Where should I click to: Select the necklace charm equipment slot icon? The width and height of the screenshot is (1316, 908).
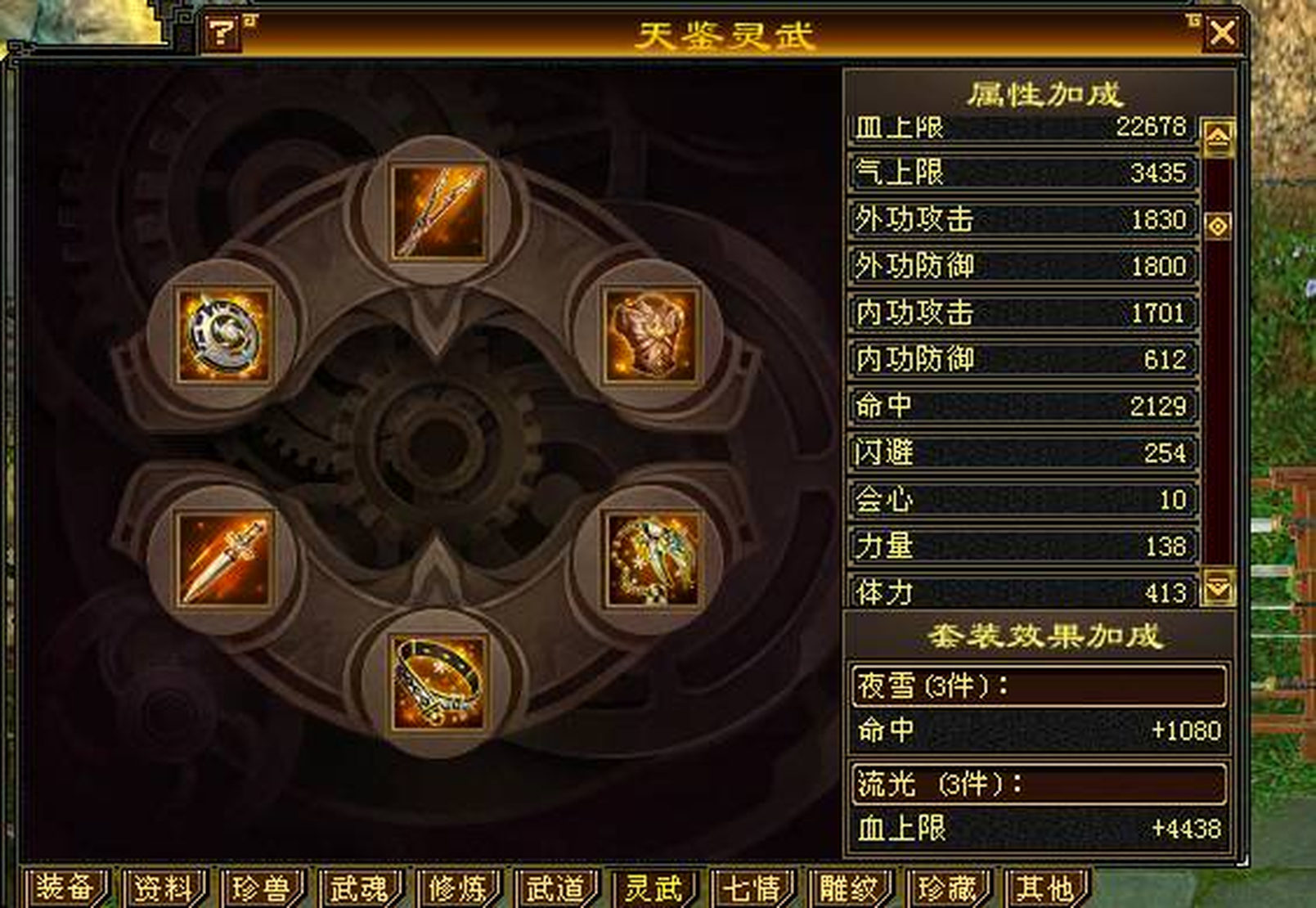(651, 560)
